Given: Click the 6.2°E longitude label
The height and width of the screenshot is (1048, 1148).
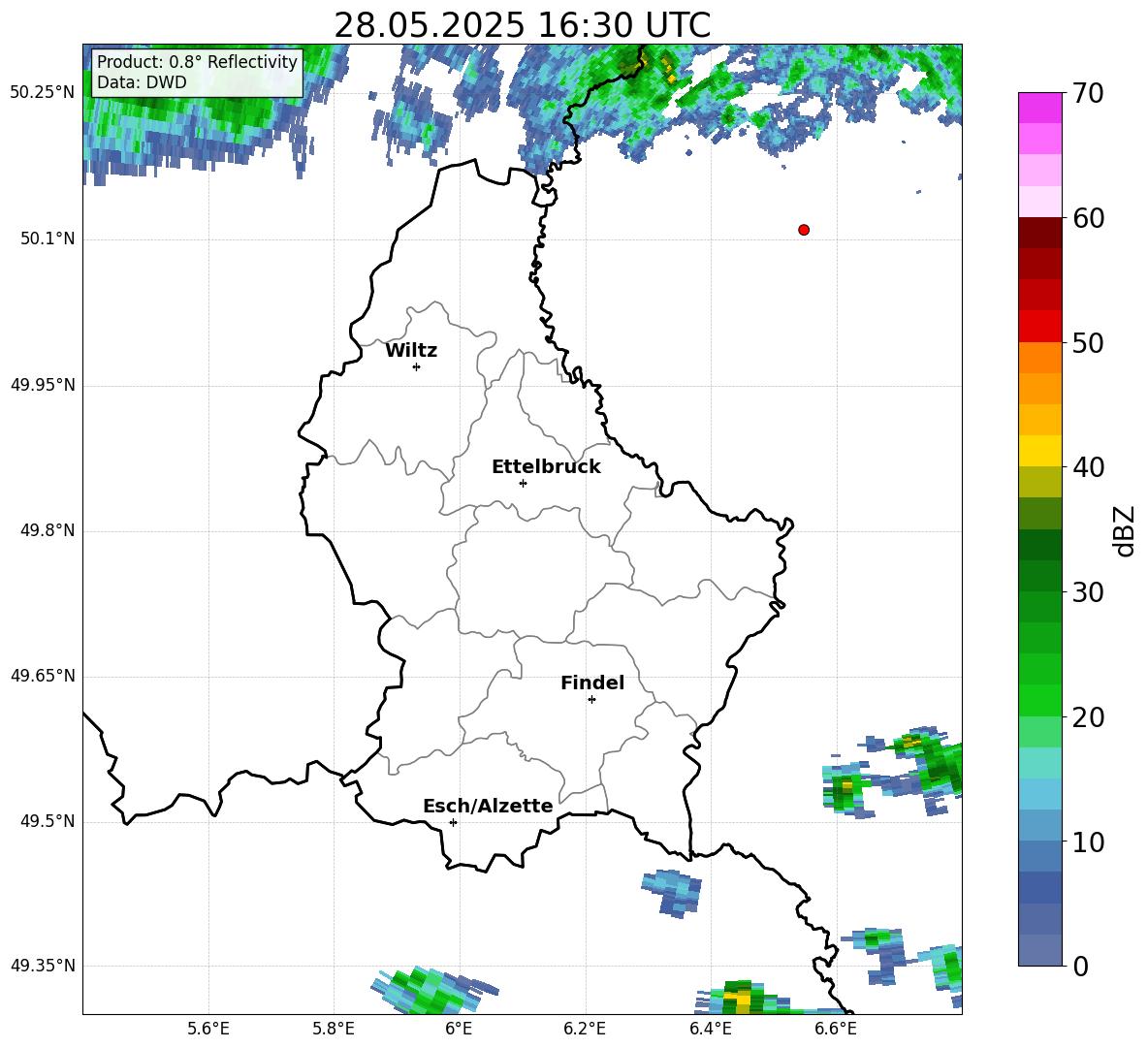Looking at the screenshot, I should (x=585, y=1029).
